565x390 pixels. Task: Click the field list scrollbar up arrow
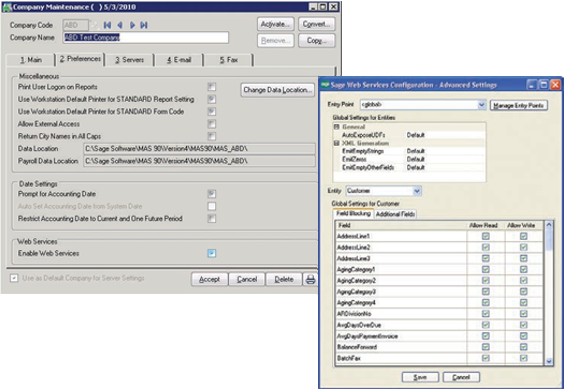coord(549,225)
